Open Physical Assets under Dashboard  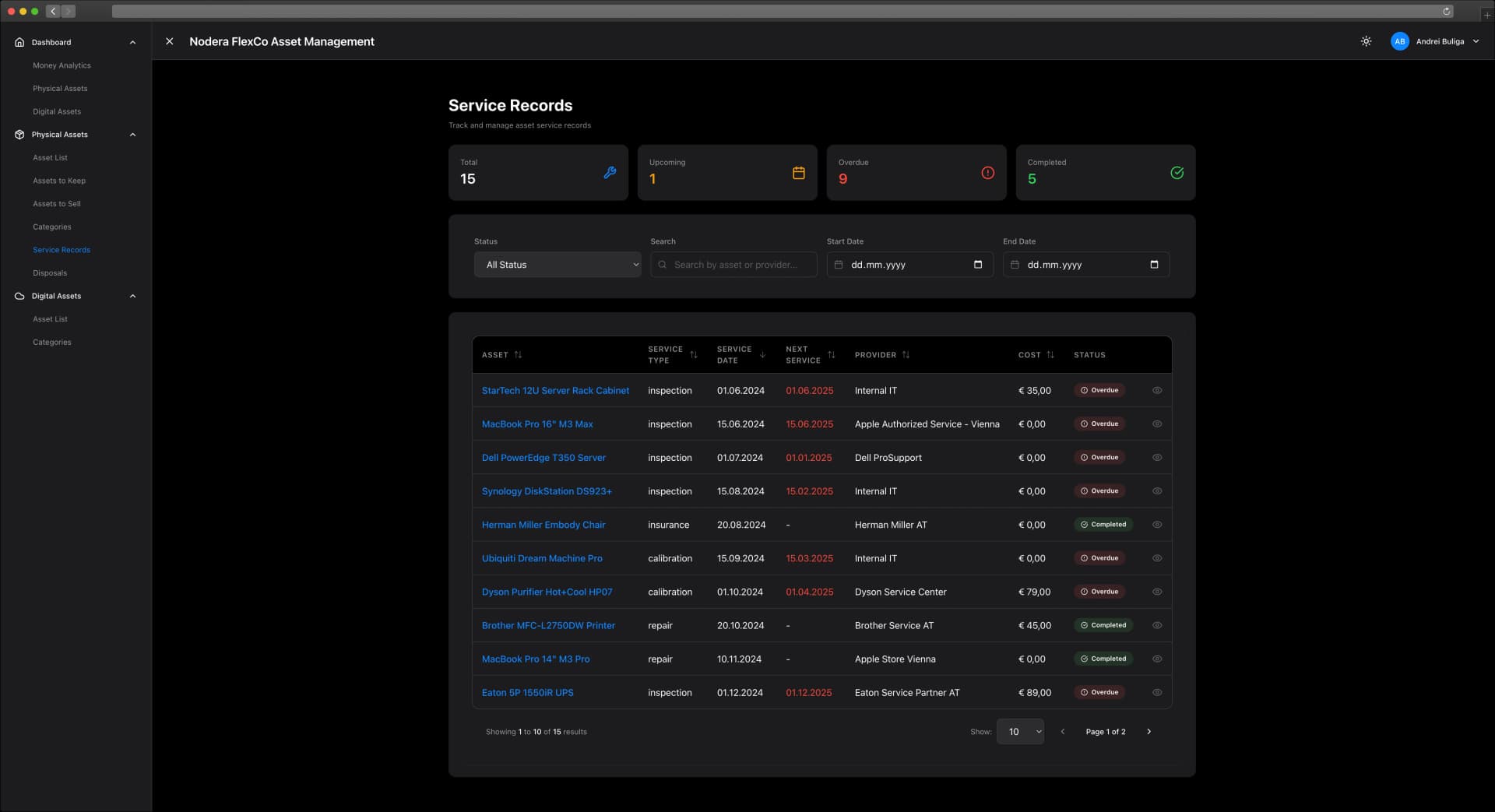(60, 89)
